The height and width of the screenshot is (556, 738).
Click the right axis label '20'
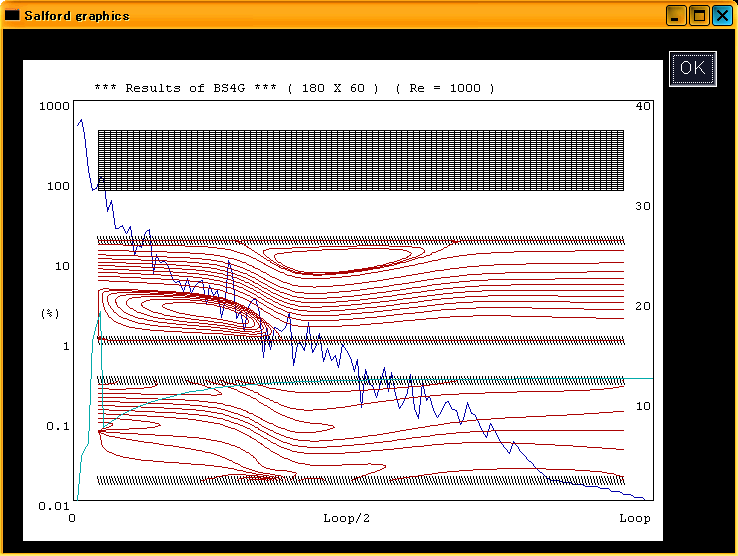pyautogui.click(x=643, y=306)
